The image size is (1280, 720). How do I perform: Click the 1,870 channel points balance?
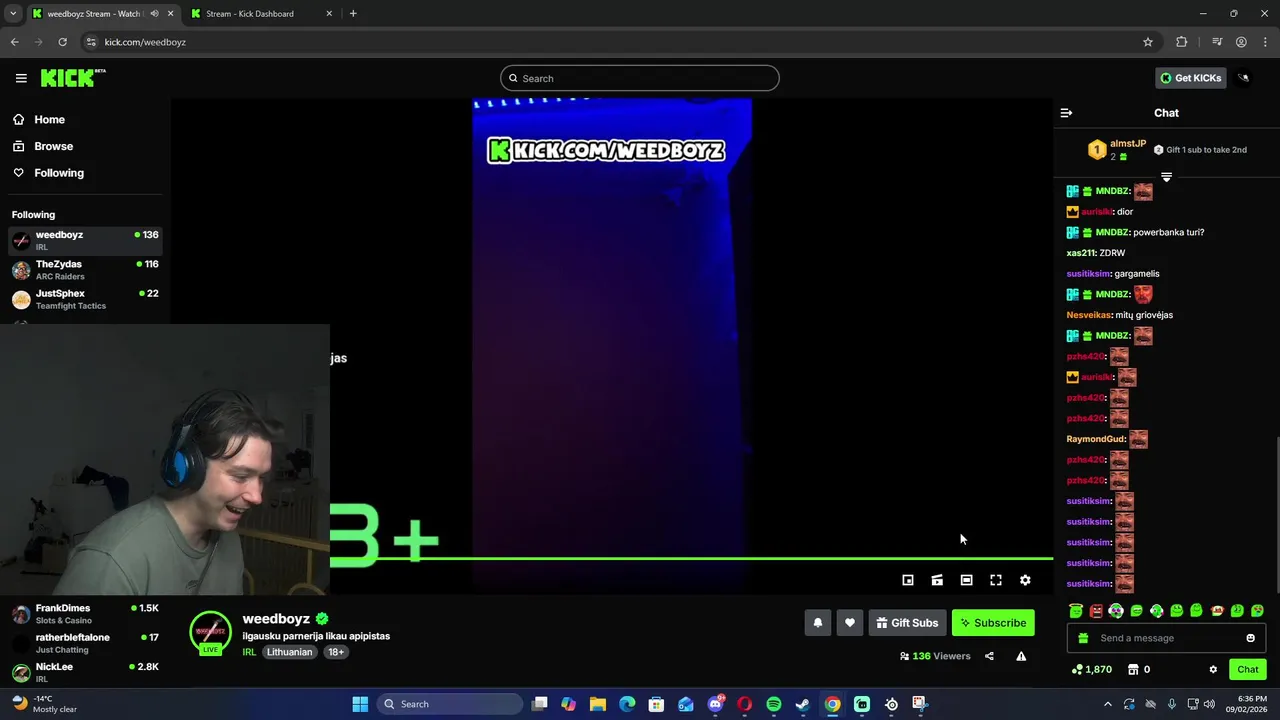(x=1091, y=669)
